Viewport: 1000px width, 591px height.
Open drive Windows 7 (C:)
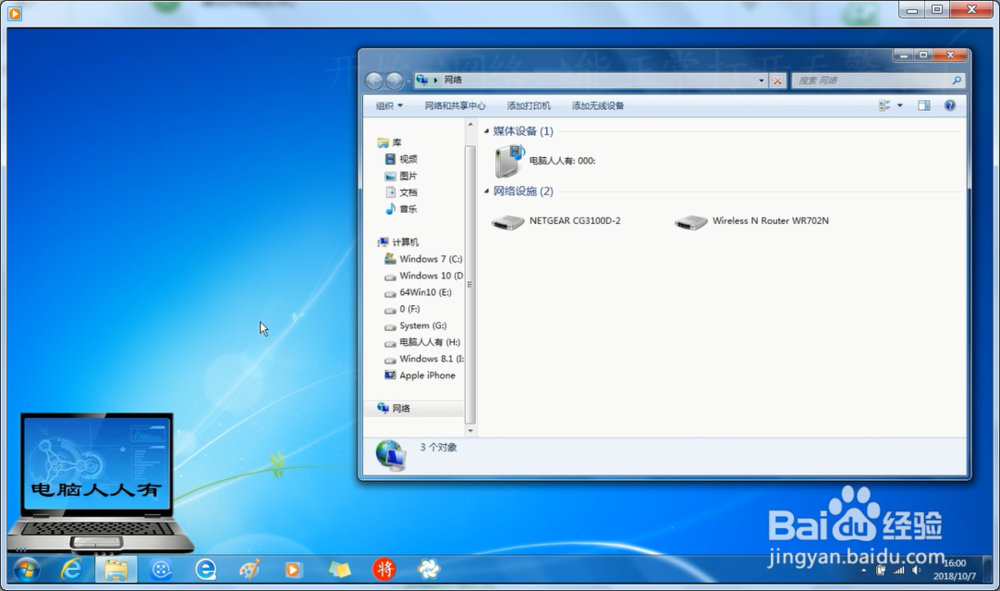pos(423,259)
